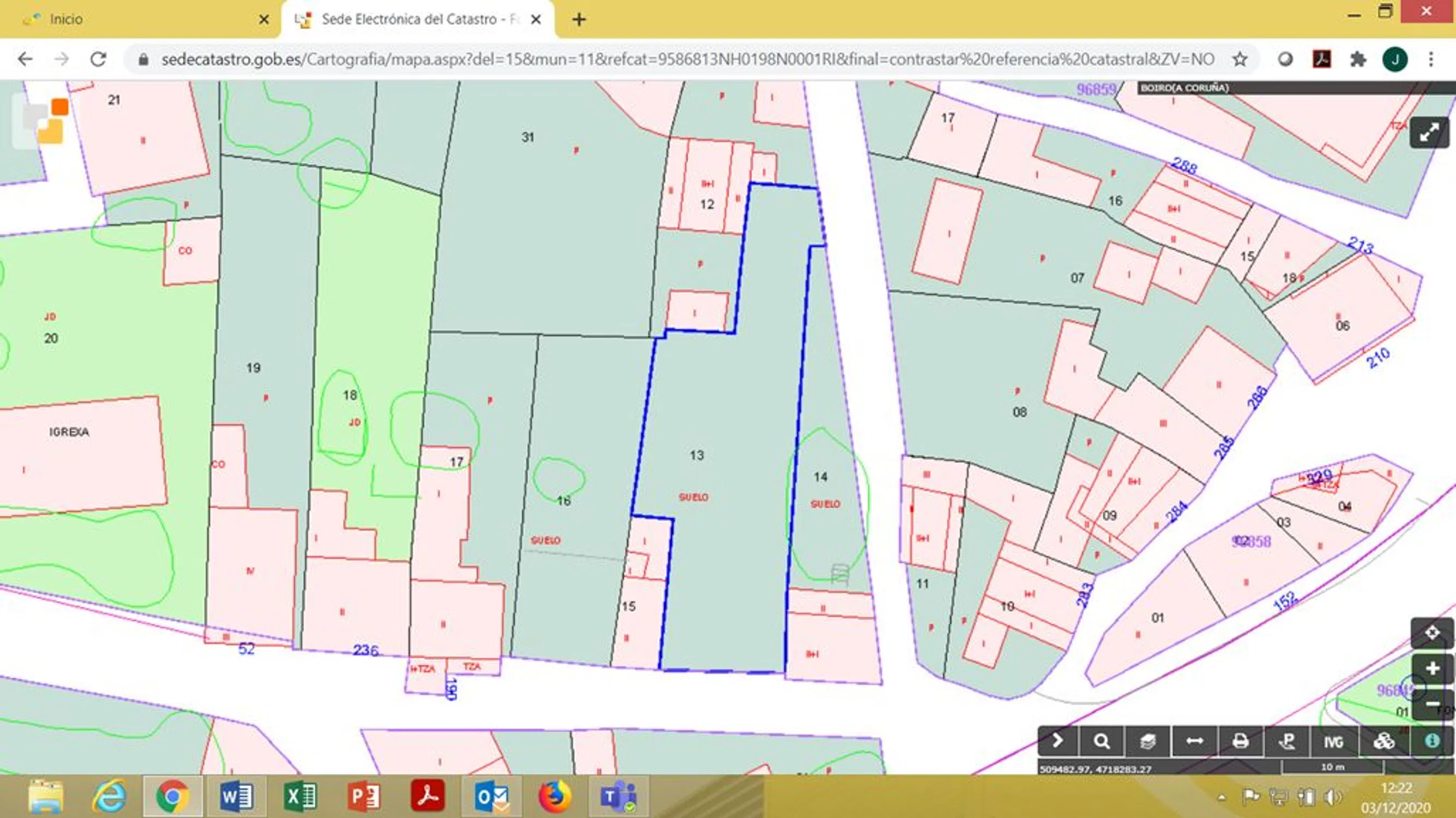Open Chrome three-dot menu
Screen dimensions: 1456x818
tap(1430, 59)
